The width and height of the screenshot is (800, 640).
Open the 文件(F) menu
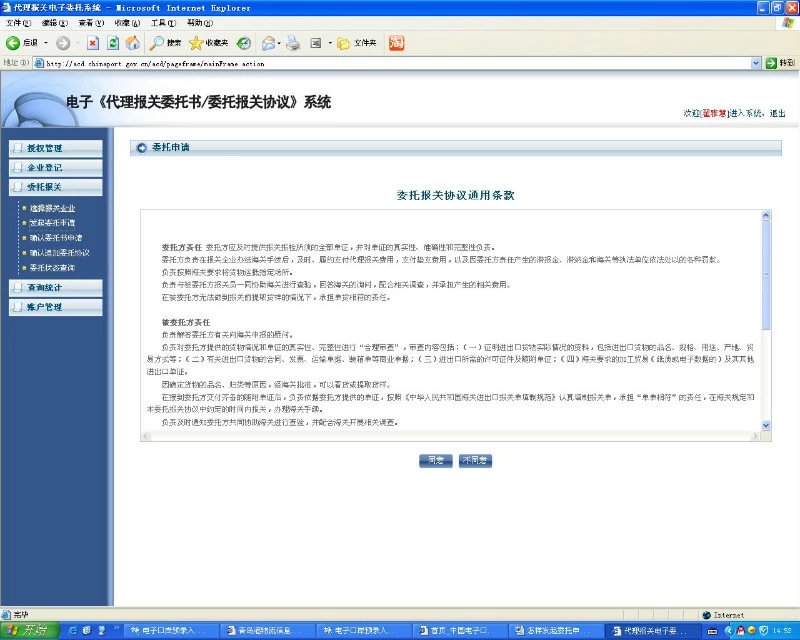pyautogui.click(x=18, y=23)
